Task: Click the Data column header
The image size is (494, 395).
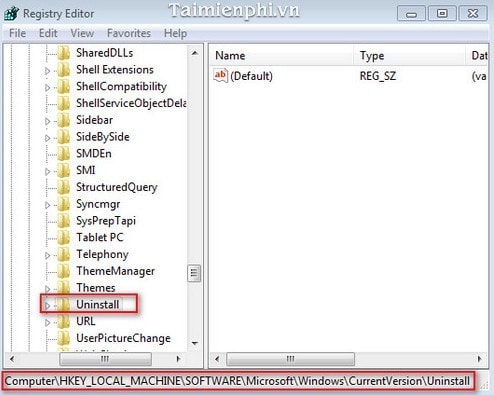Action: point(477,55)
